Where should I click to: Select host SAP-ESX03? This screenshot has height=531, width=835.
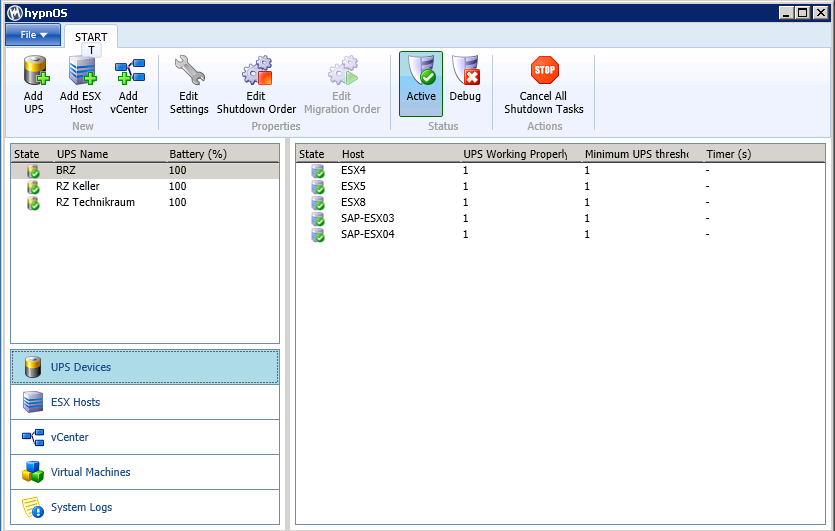click(560, 218)
